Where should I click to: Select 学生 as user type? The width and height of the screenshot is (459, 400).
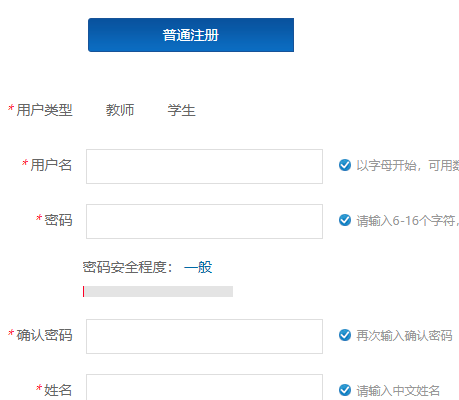(181, 110)
